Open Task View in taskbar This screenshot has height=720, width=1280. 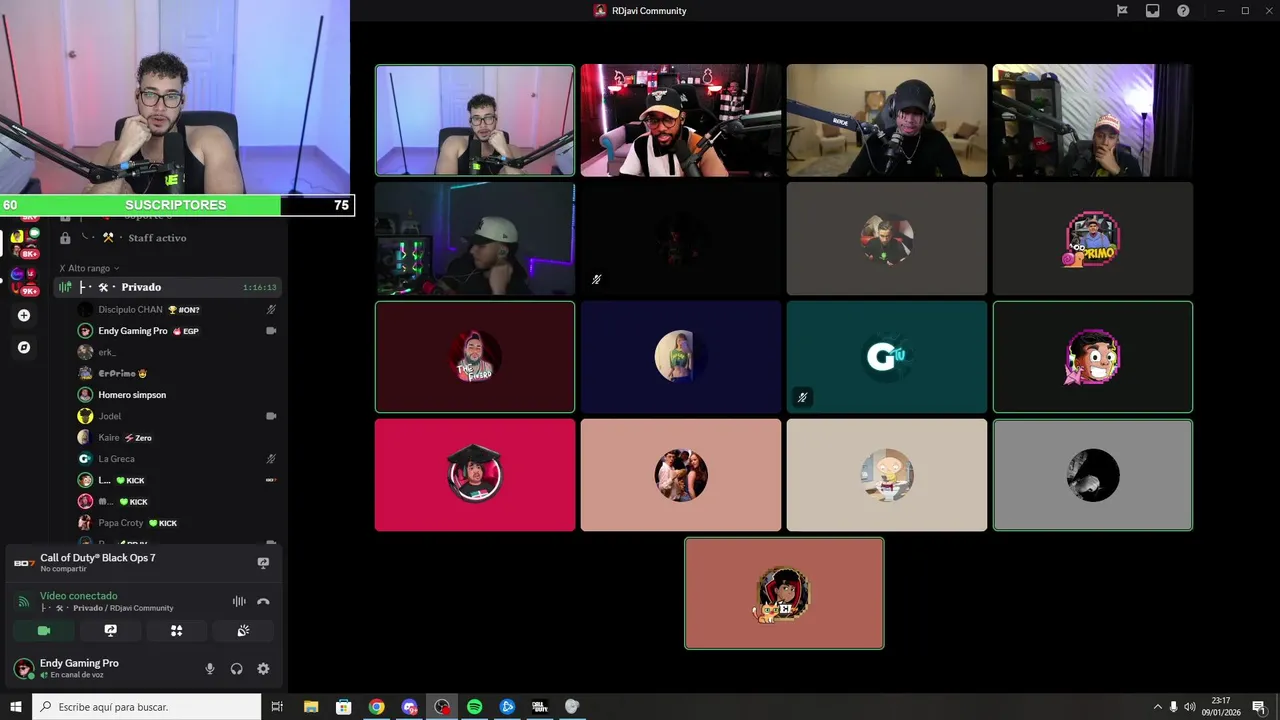[x=277, y=707]
